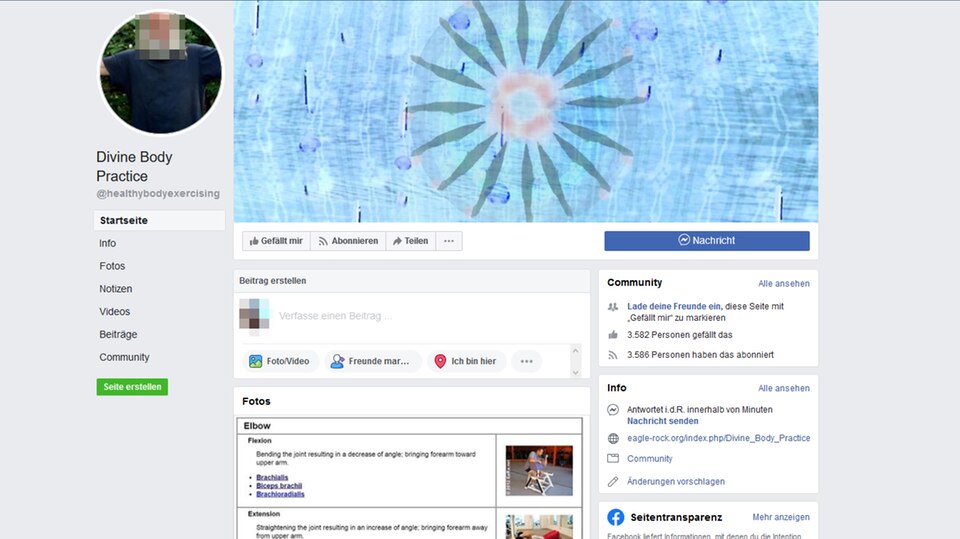Screen dimensions: 960x539
Task: Subscribe via the Abonnieren button
Action: [348, 241]
